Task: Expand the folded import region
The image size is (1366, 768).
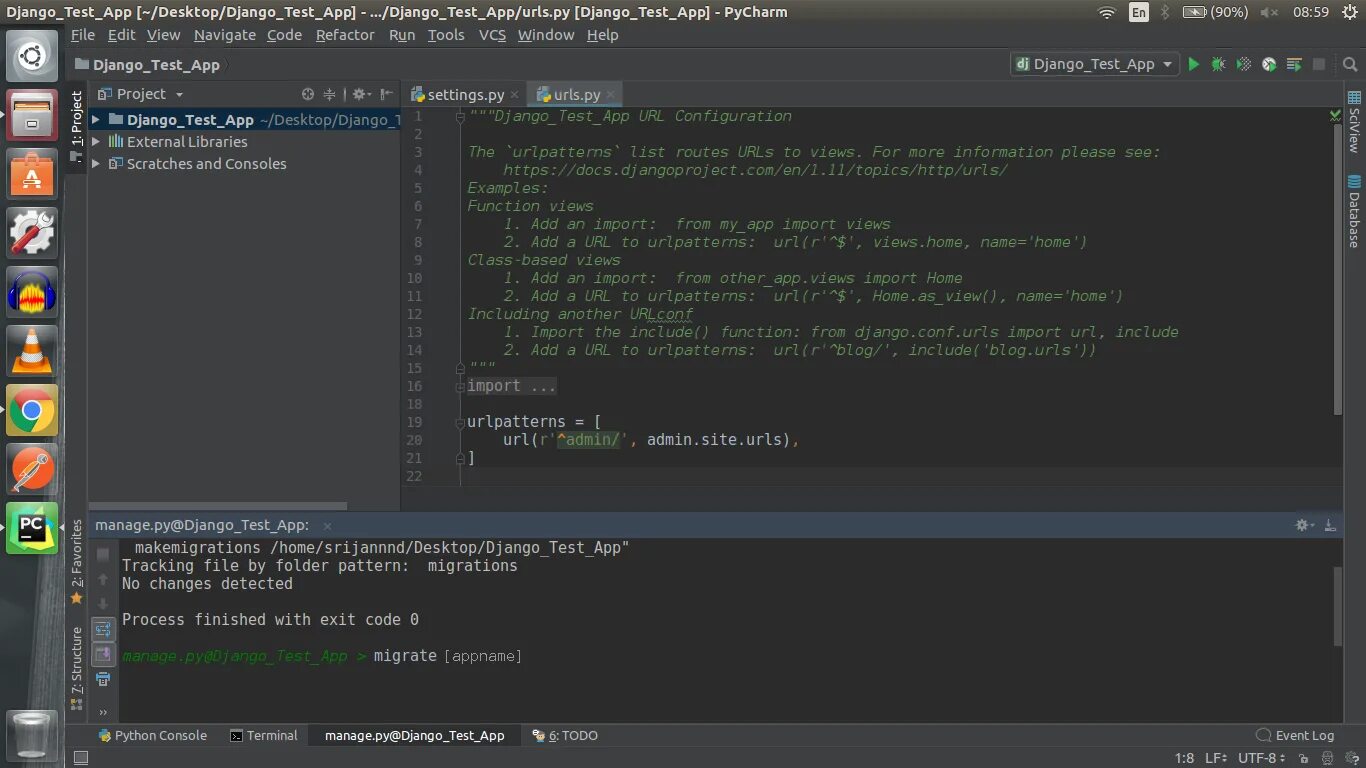Action: tap(511, 386)
